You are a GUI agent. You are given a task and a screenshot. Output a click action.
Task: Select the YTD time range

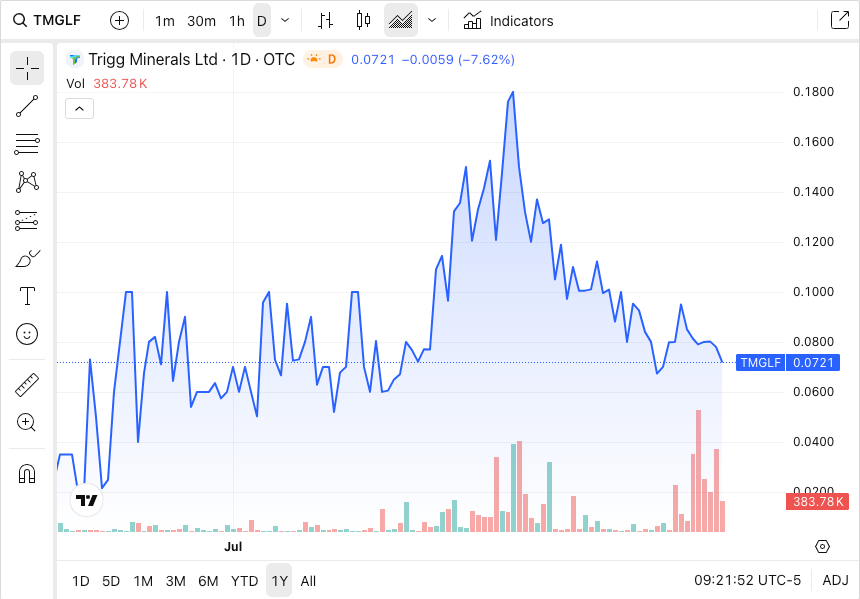click(x=244, y=581)
